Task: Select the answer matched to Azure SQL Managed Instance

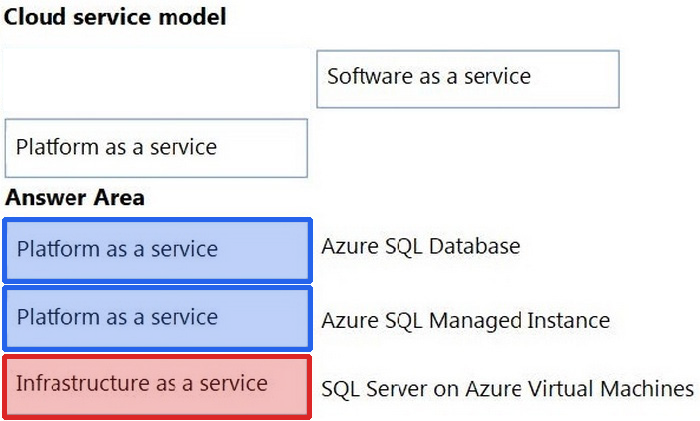Action: [x=157, y=318]
